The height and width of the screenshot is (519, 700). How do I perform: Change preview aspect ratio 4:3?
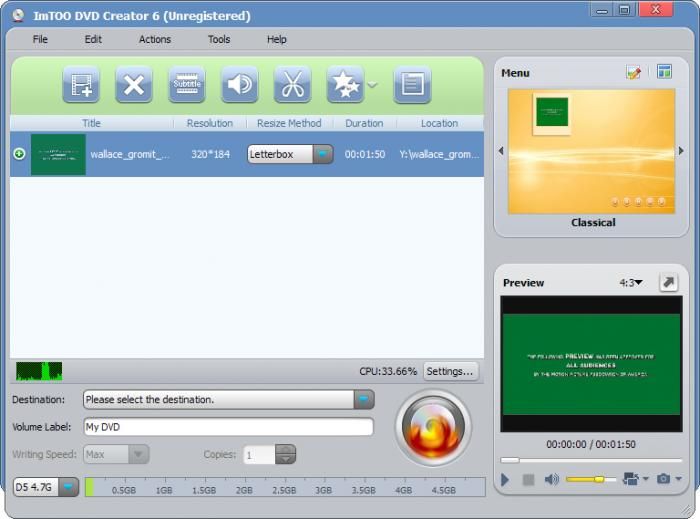pos(630,282)
